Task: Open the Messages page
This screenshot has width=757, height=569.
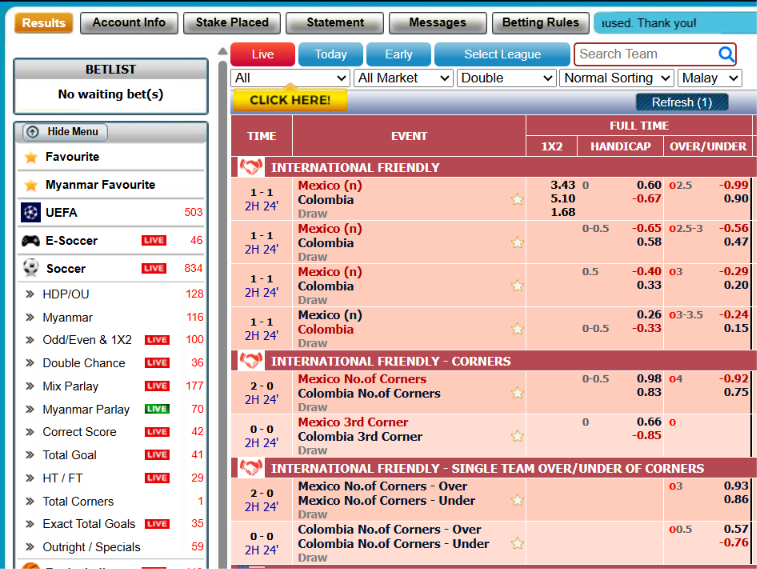Action: (438, 23)
